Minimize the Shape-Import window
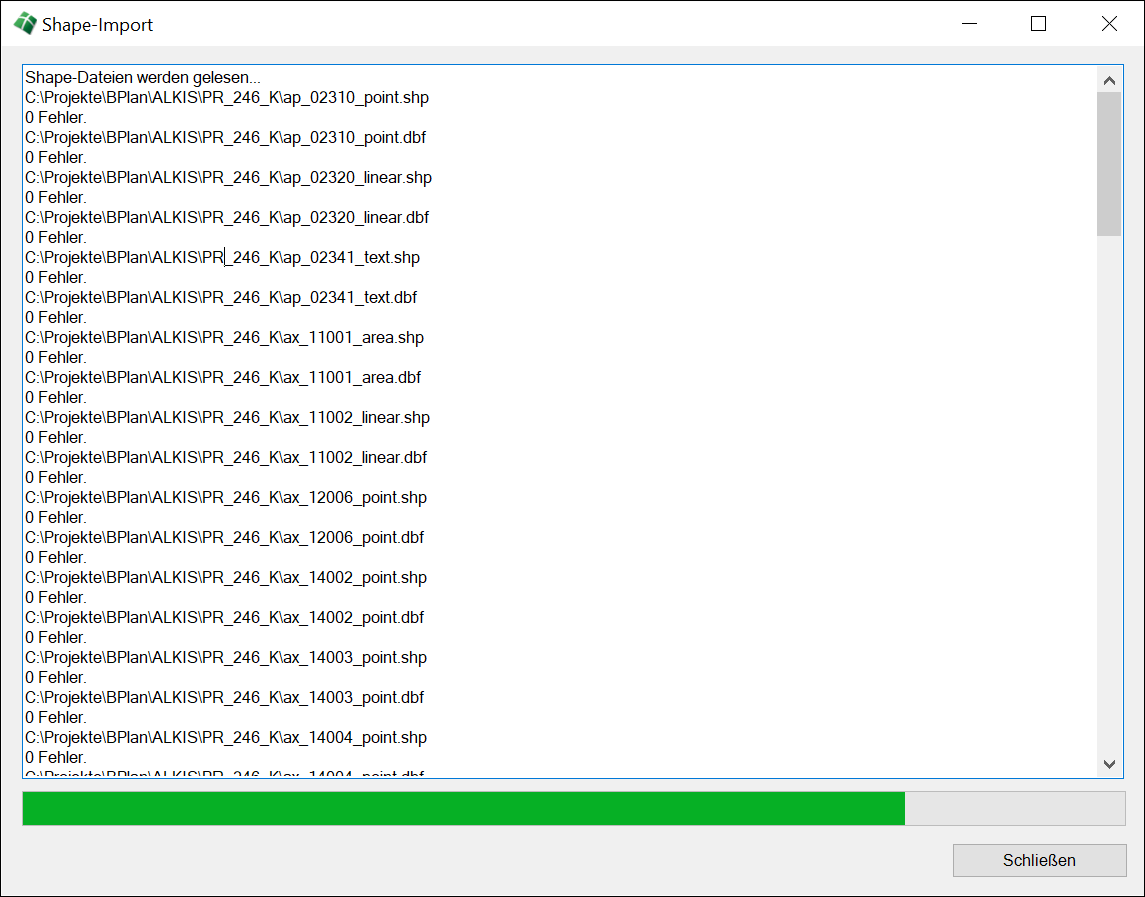 click(968, 24)
